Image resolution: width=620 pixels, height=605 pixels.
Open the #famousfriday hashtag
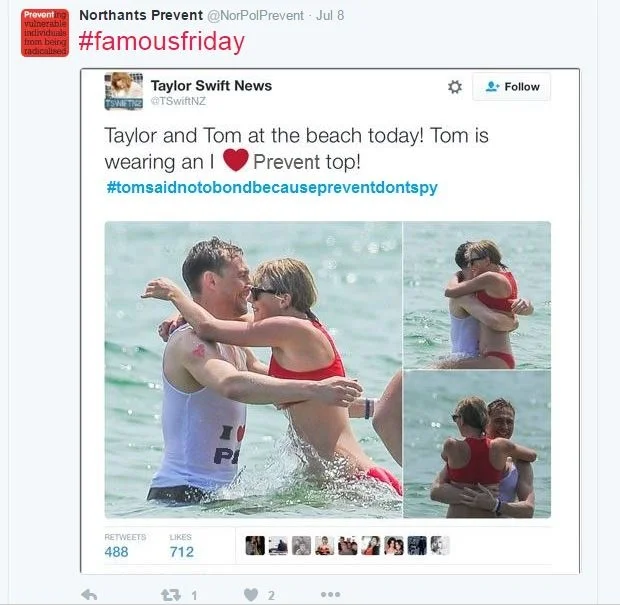(162, 42)
